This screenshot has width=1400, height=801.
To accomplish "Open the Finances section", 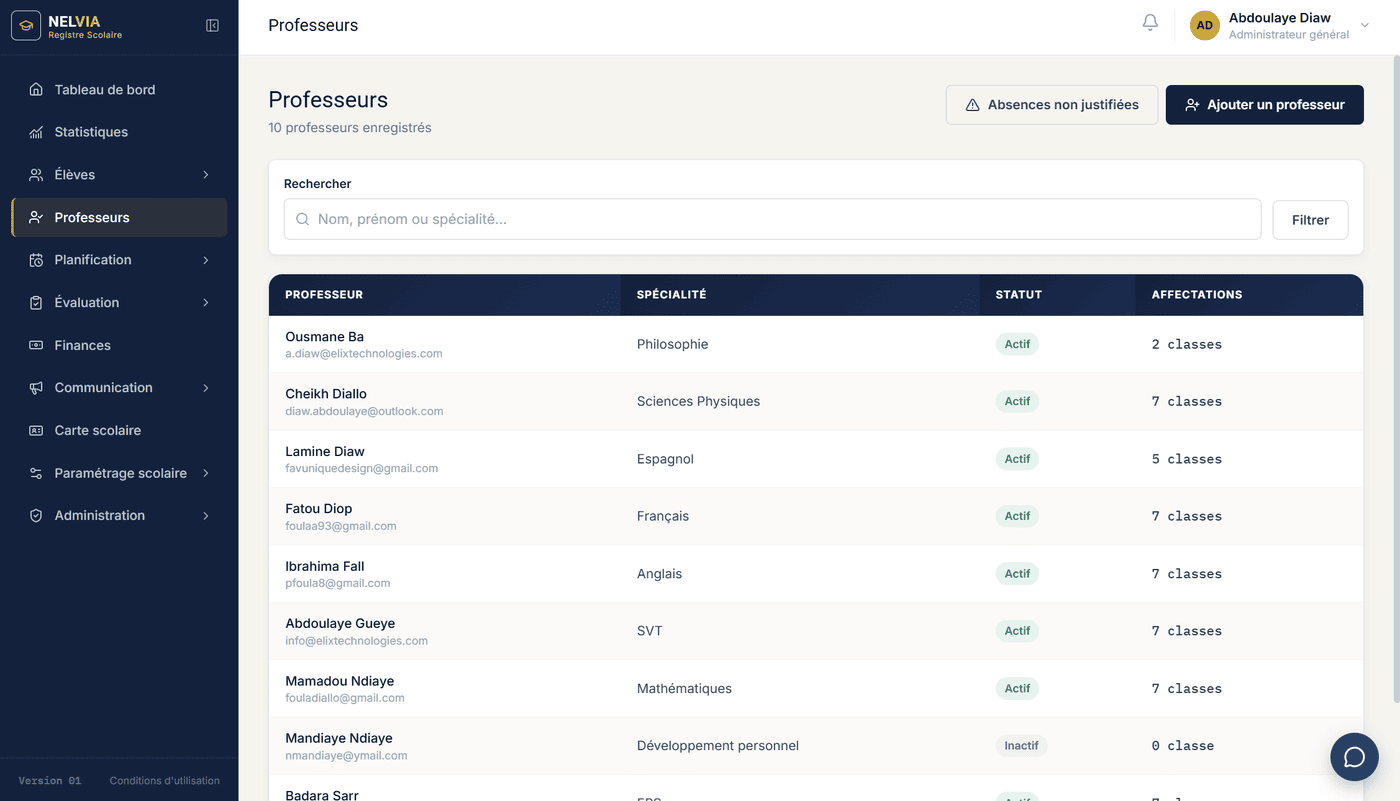I will click(x=119, y=345).
